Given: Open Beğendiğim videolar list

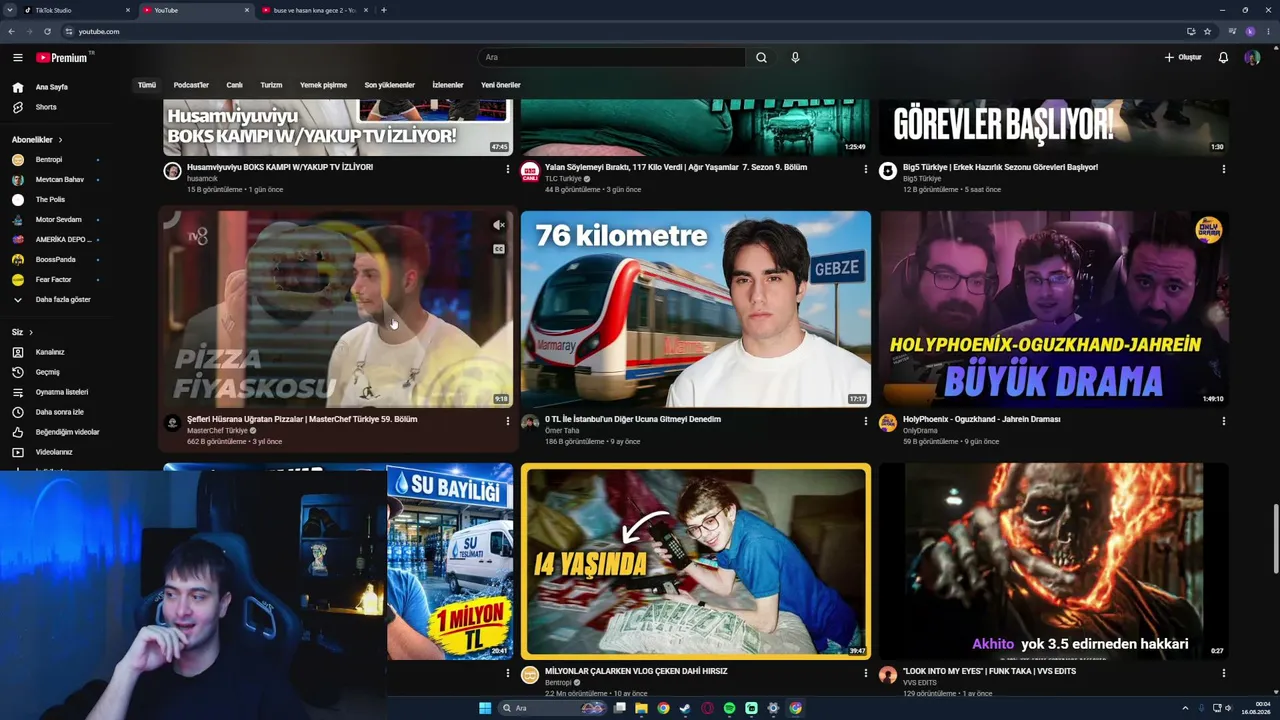Looking at the screenshot, I should click(x=67, y=432).
